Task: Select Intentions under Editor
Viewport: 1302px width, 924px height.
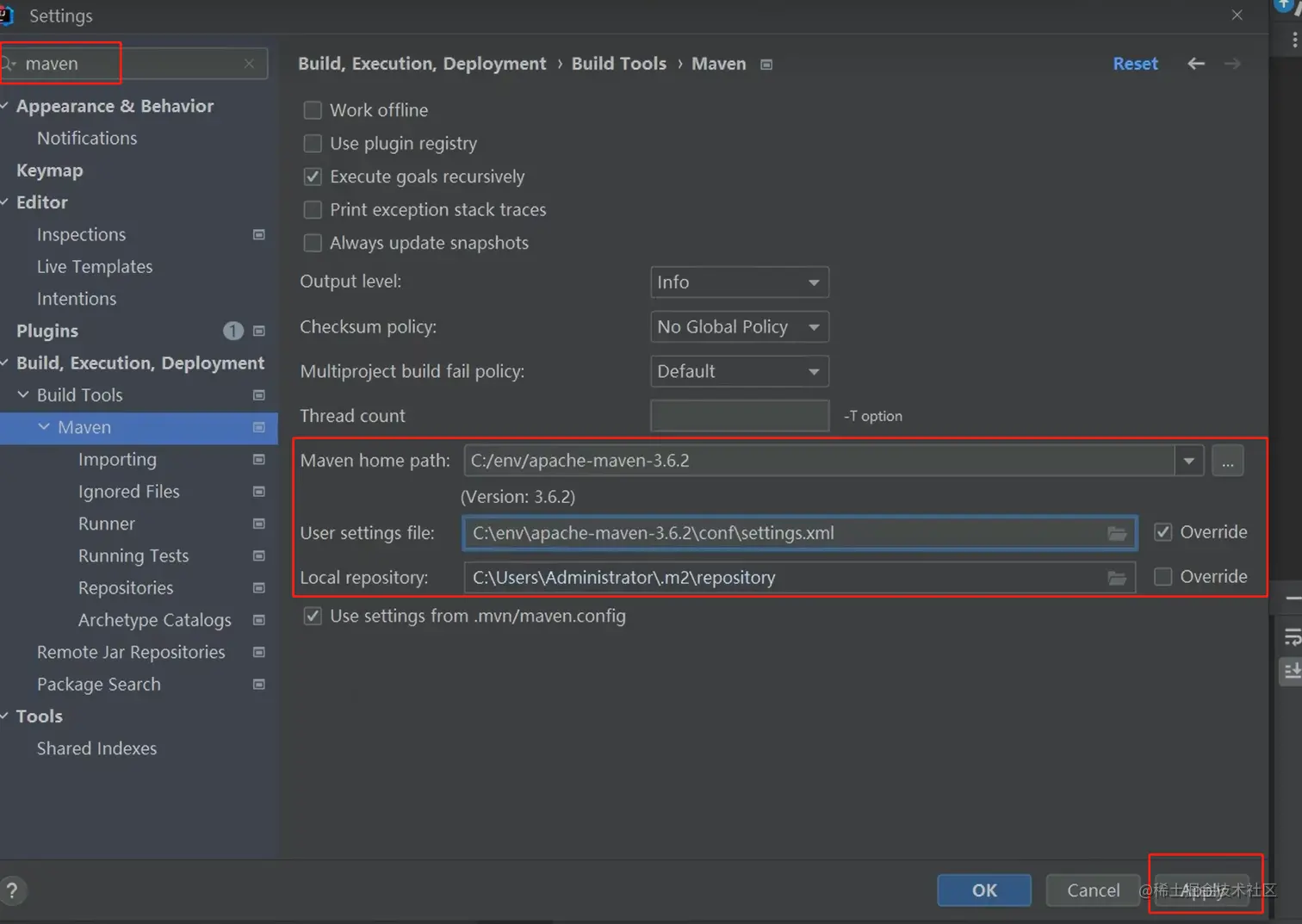Action: click(77, 299)
